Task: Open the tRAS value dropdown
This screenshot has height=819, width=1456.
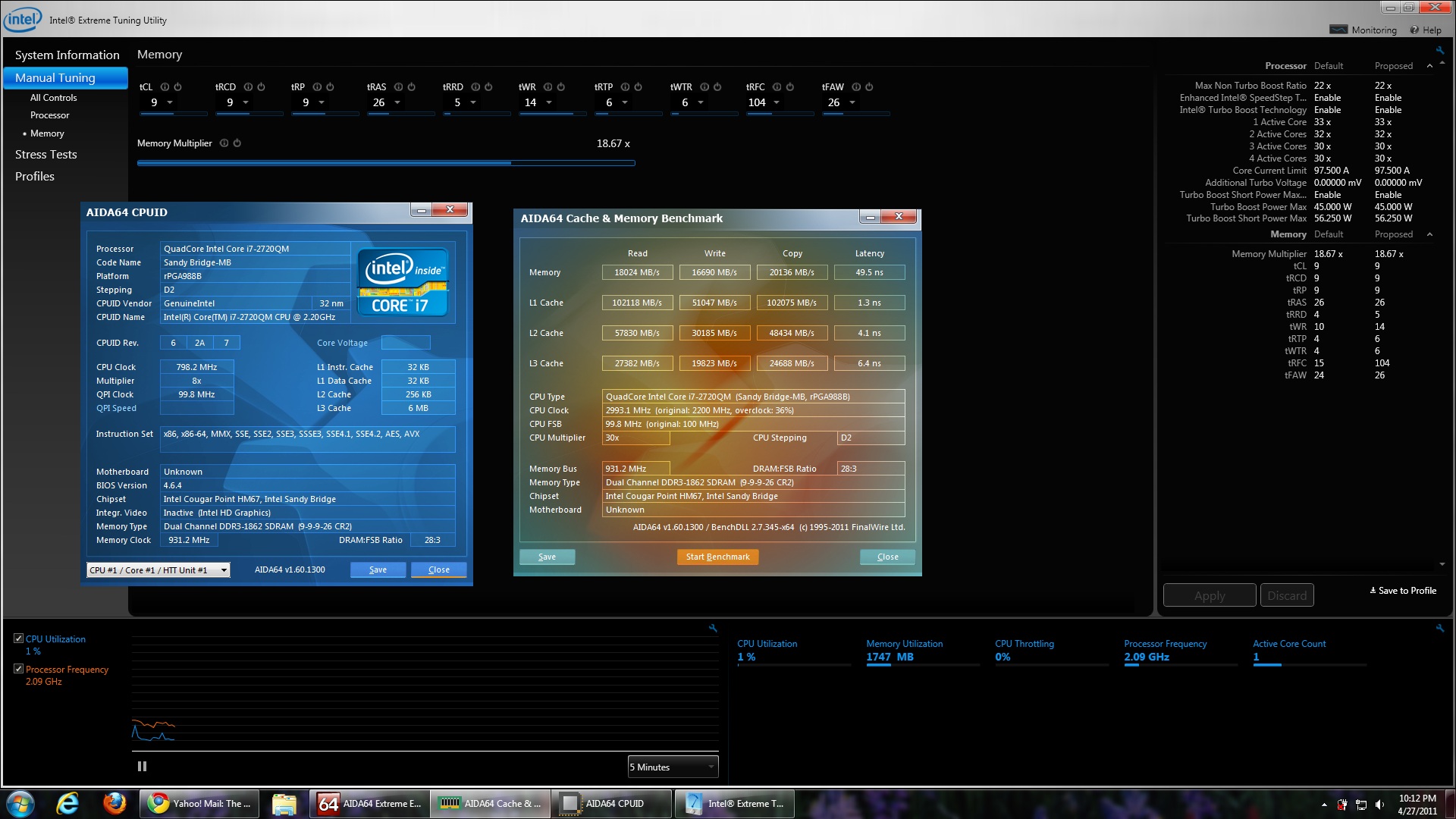Action: [397, 102]
